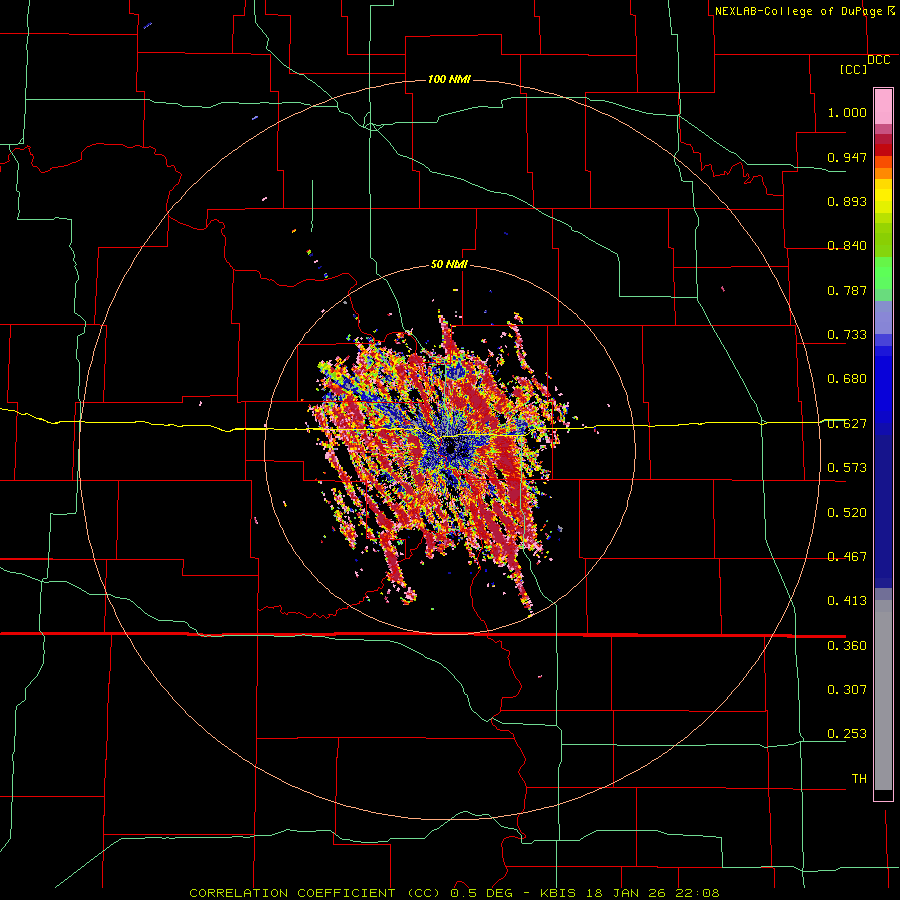Click the 18 JAN 26 date text
The width and height of the screenshot is (900, 900).
[x=626, y=893]
